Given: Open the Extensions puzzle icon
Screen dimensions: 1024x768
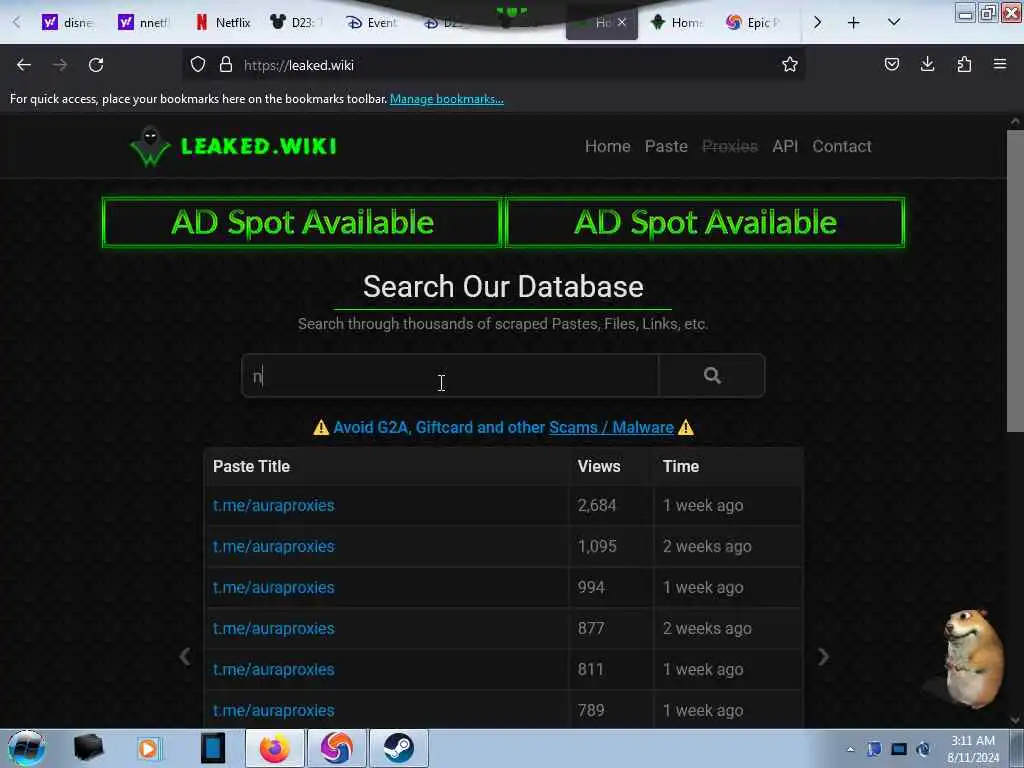Looking at the screenshot, I should [964, 64].
